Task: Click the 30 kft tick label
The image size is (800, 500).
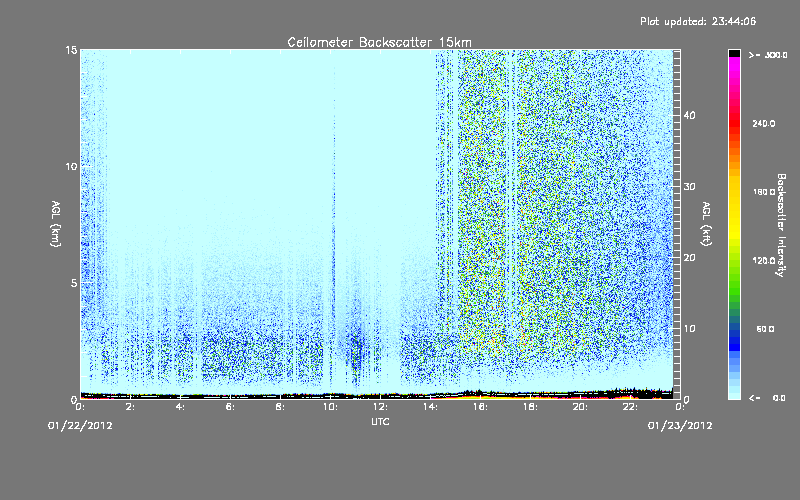Action: coord(689,186)
